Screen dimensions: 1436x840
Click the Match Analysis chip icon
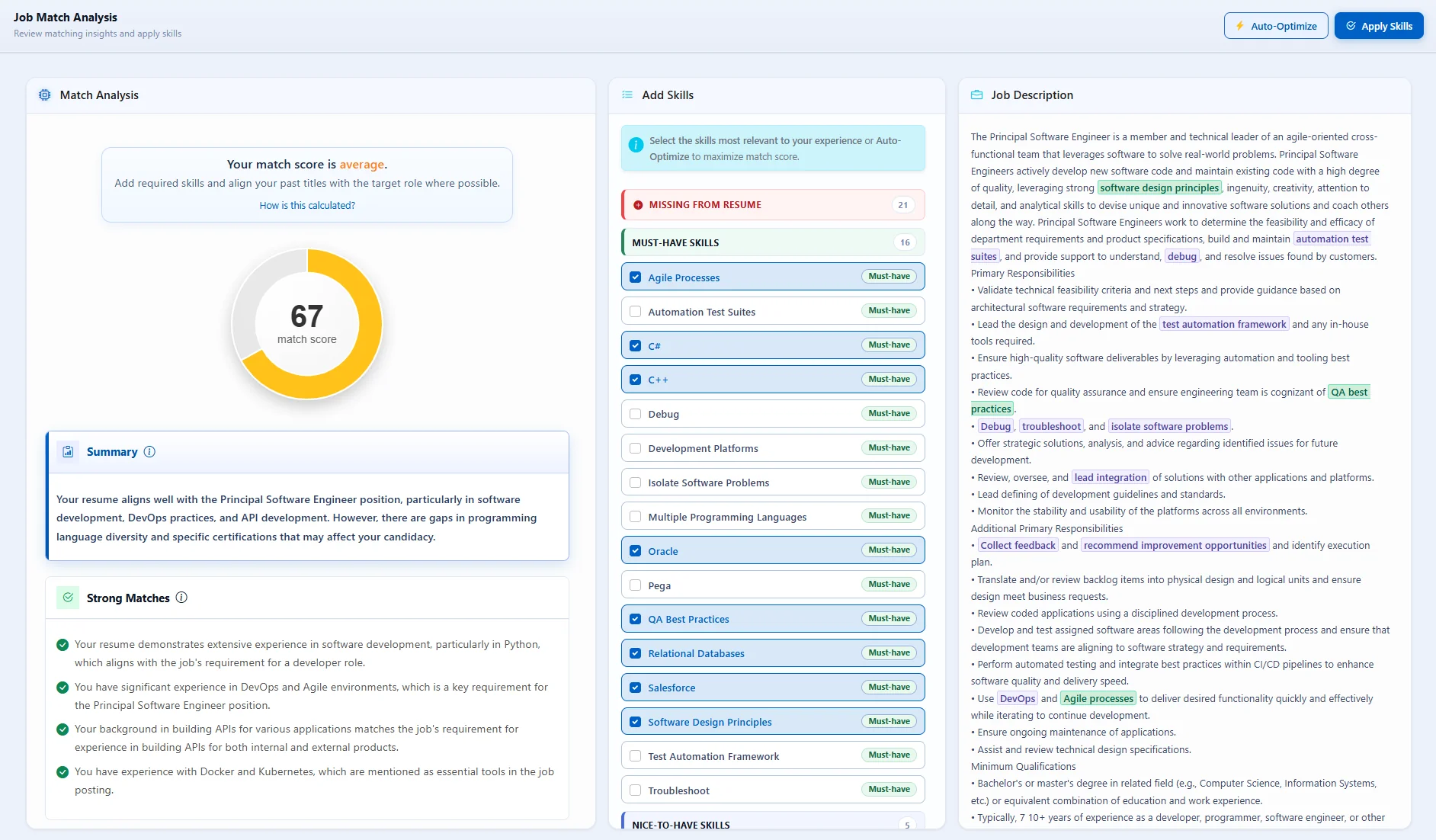click(x=45, y=95)
